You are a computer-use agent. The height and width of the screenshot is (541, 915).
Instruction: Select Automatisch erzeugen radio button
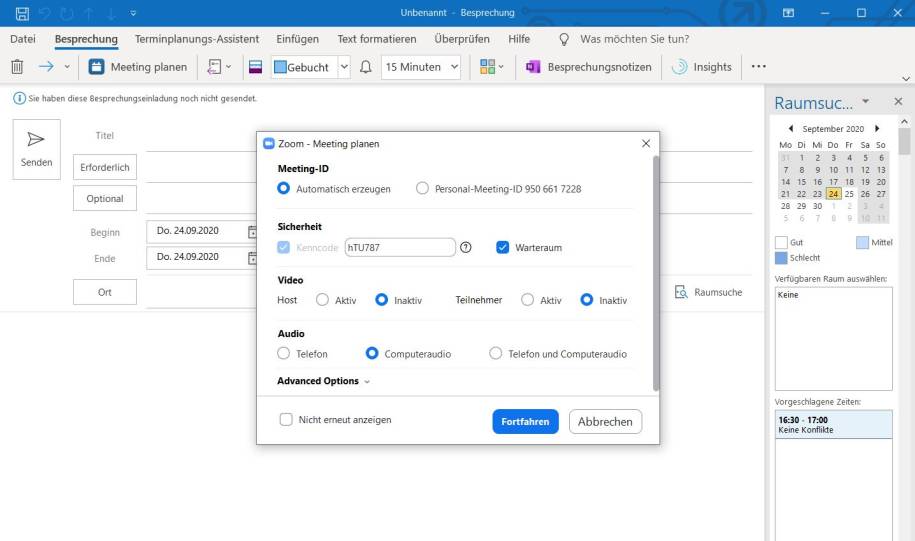284,189
